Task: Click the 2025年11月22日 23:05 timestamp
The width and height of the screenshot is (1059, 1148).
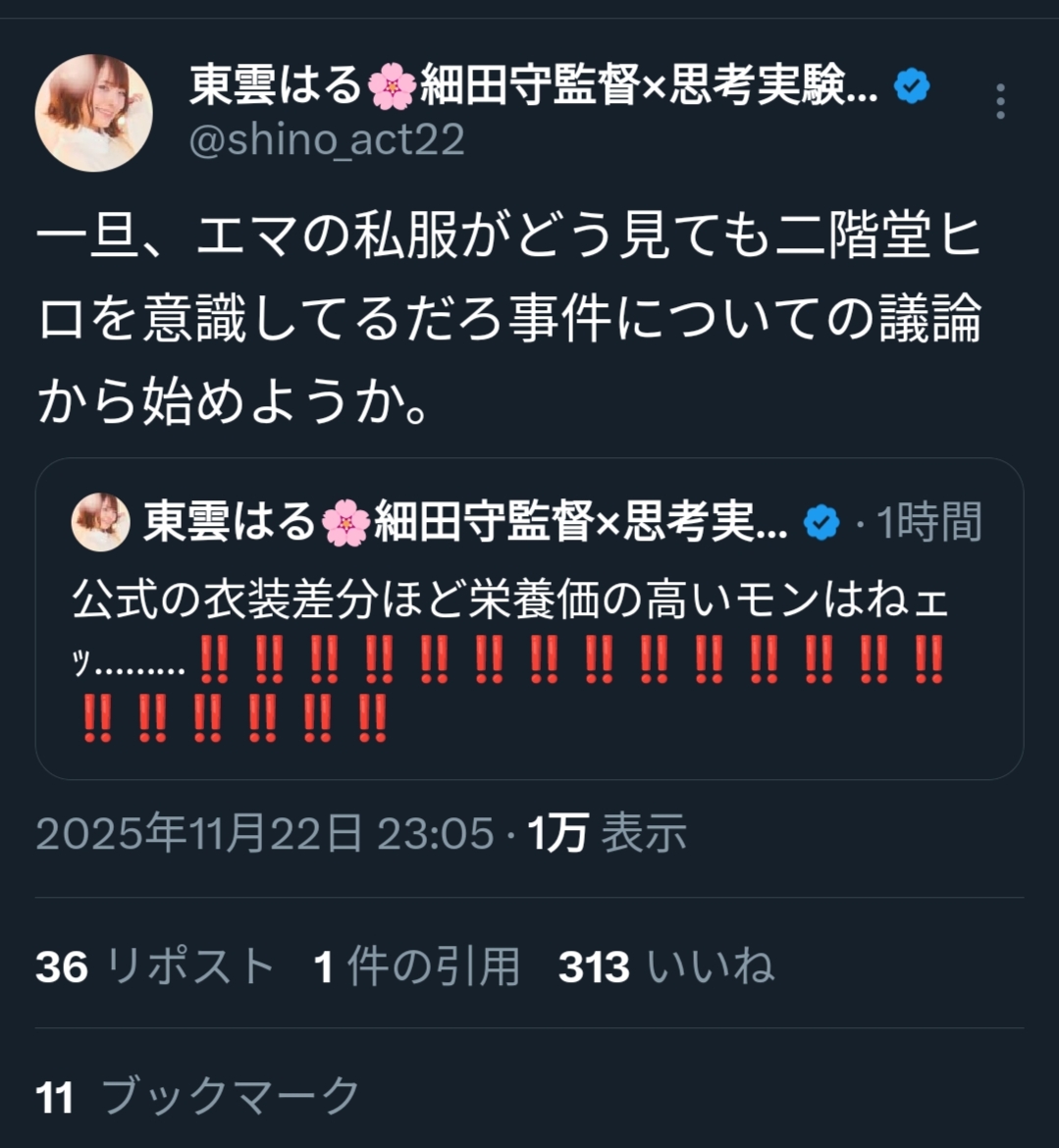Action: click(264, 833)
